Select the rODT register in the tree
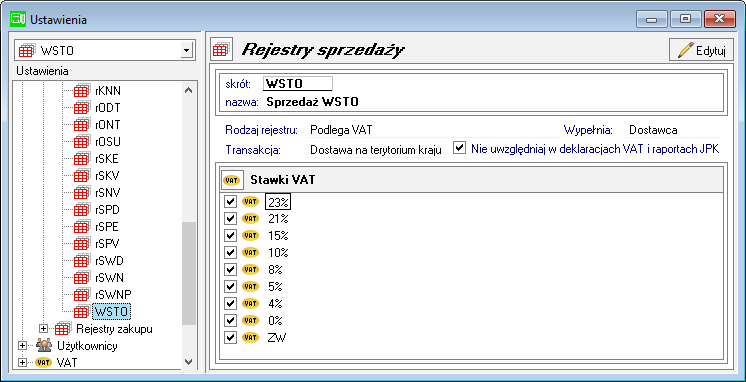The width and height of the screenshot is (746, 382). point(108,108)
